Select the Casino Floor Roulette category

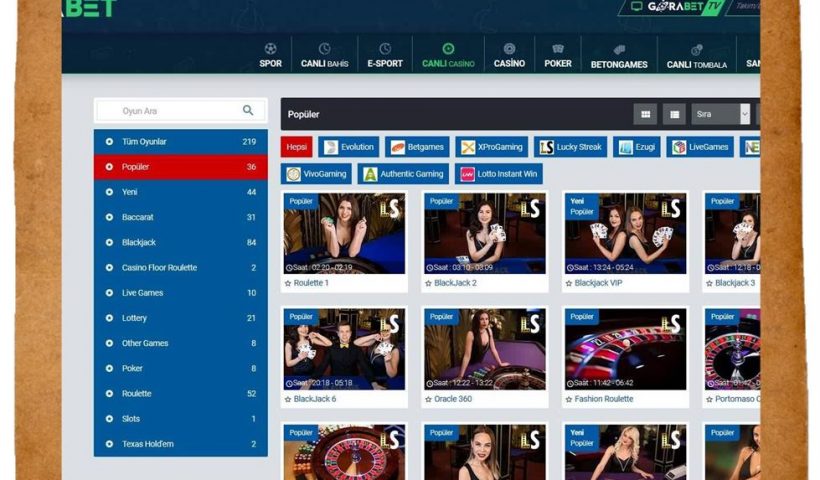(181, 267)
